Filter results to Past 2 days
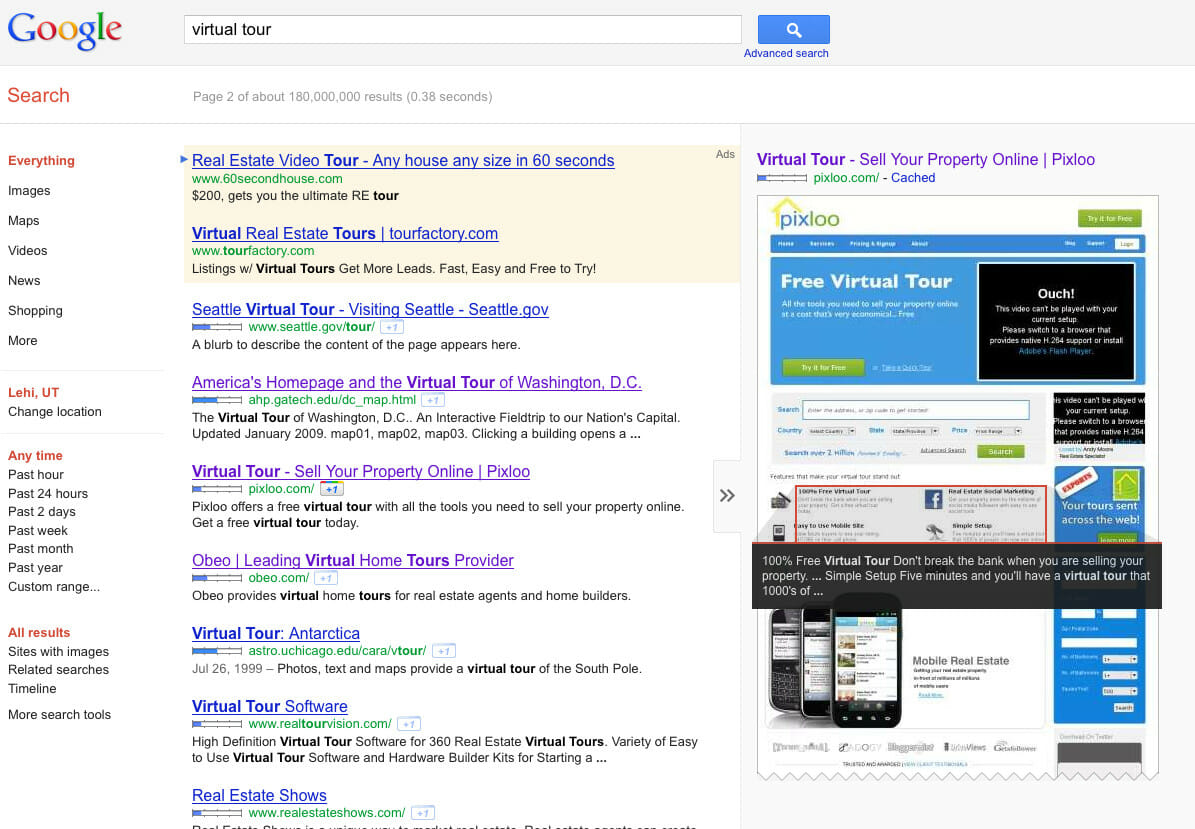This screenshot has width=1195, height=829. coord(42,512)
